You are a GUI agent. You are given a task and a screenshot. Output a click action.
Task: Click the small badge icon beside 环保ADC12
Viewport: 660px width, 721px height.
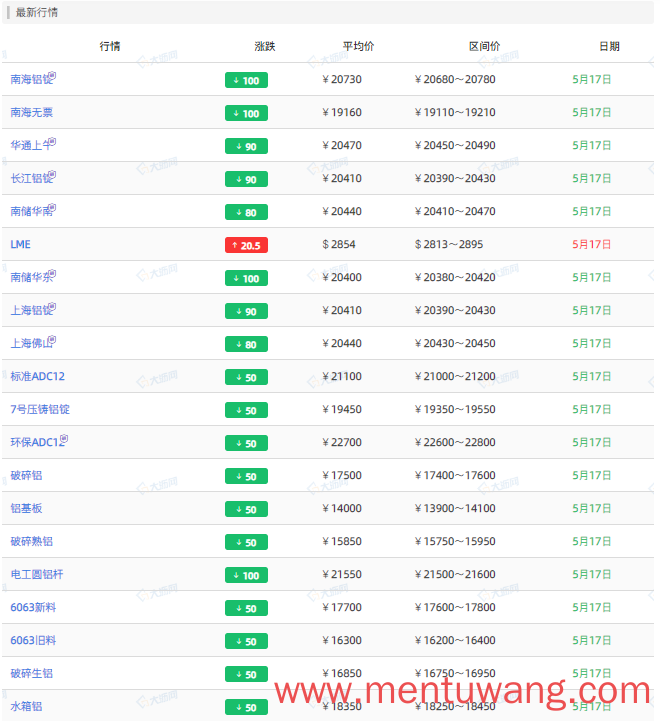pyautogui.click(x=64, y=438)
